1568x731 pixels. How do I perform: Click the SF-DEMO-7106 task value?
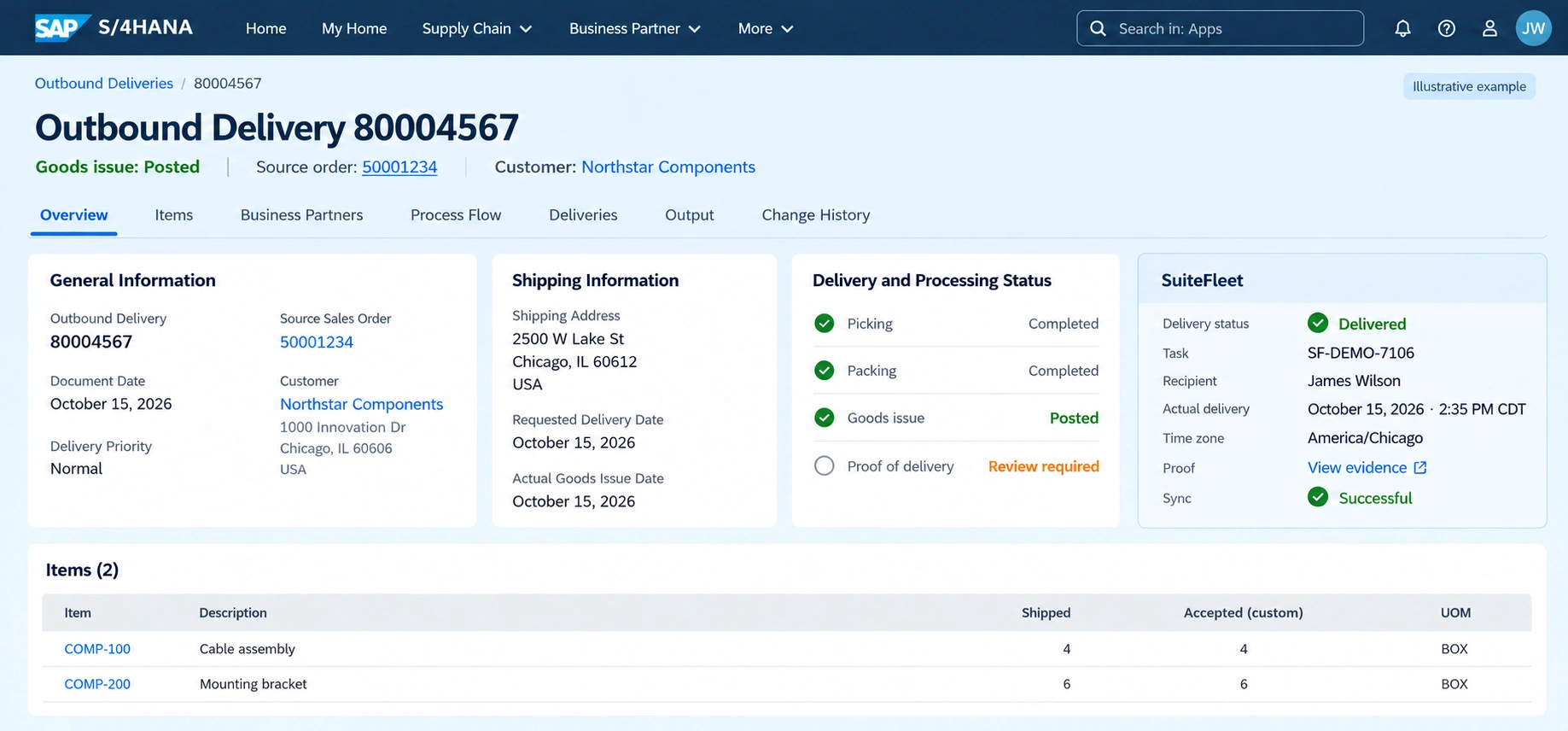[x=1361, y=353]
